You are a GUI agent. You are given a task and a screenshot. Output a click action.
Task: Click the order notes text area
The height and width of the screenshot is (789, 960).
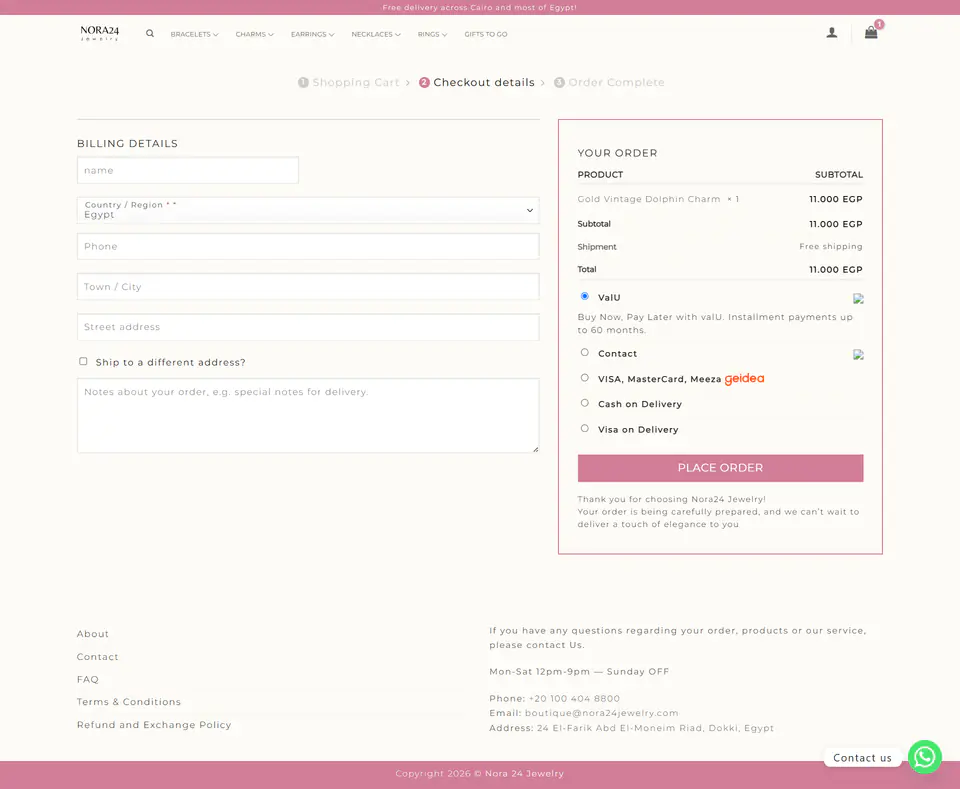(x=308, y=416)
